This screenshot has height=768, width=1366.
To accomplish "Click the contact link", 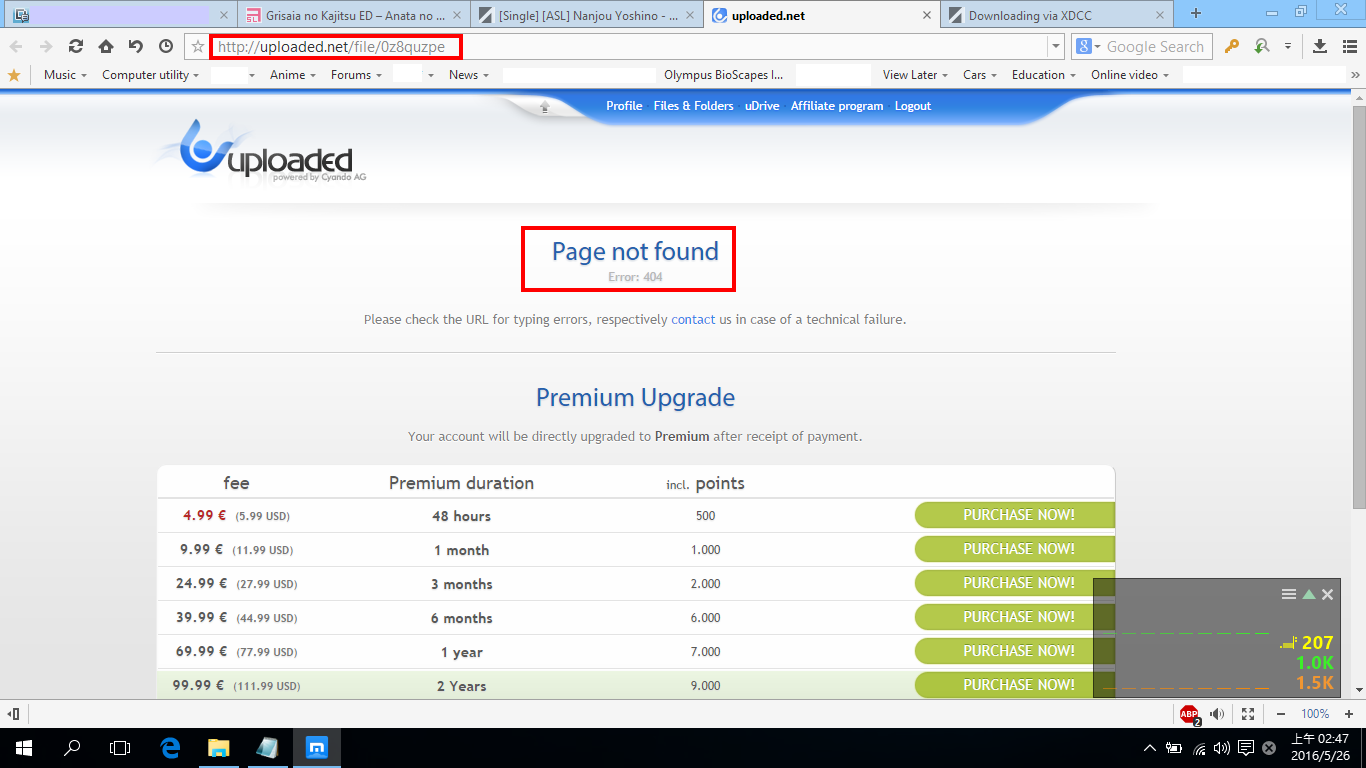I will [693, 320].
